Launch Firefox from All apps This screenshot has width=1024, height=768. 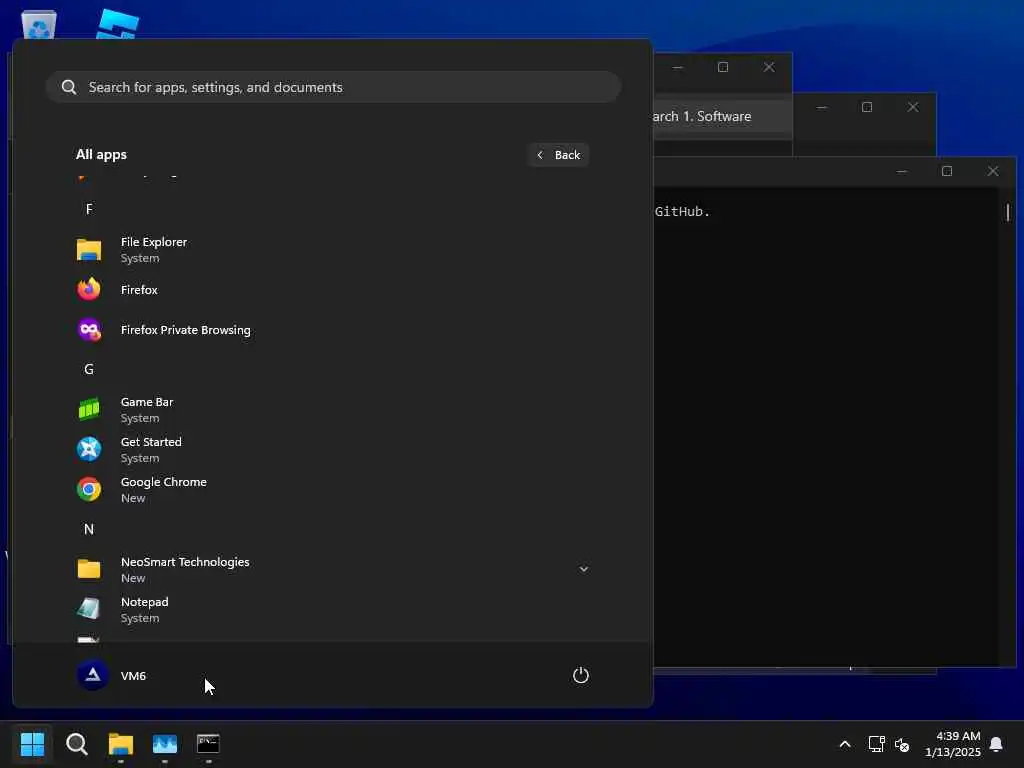[333, 289]
